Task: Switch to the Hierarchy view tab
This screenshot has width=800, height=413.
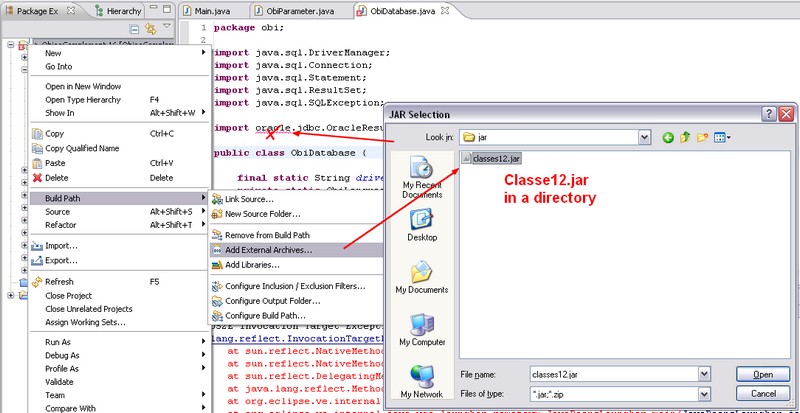Action: pyautogui.click(x=124, y=10)
